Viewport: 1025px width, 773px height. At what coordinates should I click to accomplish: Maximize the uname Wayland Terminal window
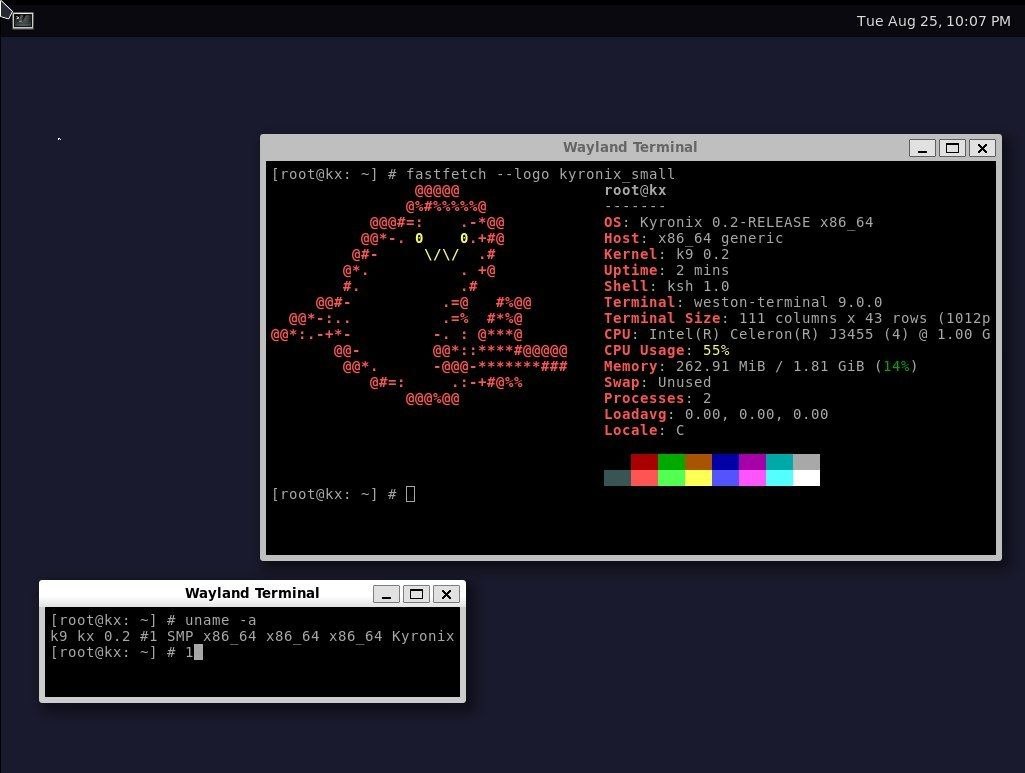(x=416, y=594)
